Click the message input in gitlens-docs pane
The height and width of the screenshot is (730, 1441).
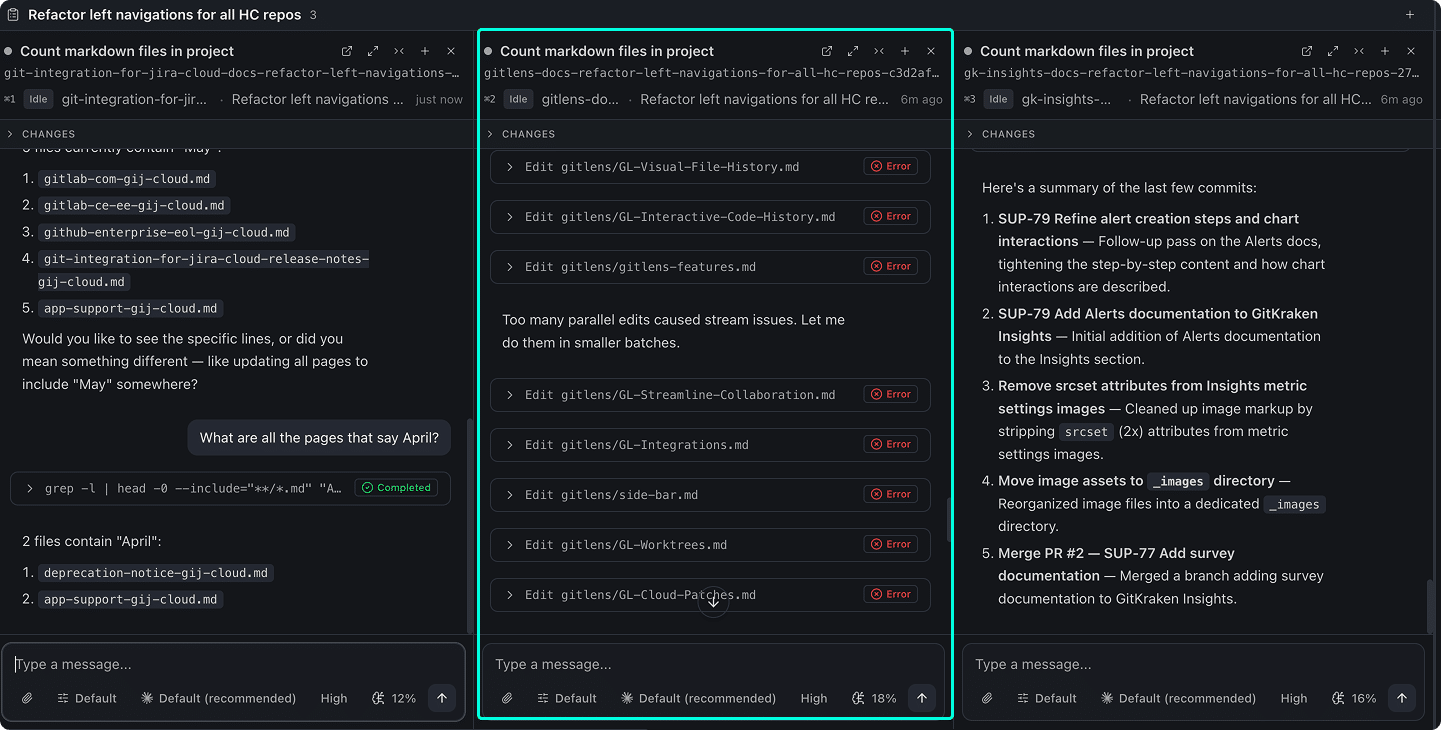click(x=713, y=664)
